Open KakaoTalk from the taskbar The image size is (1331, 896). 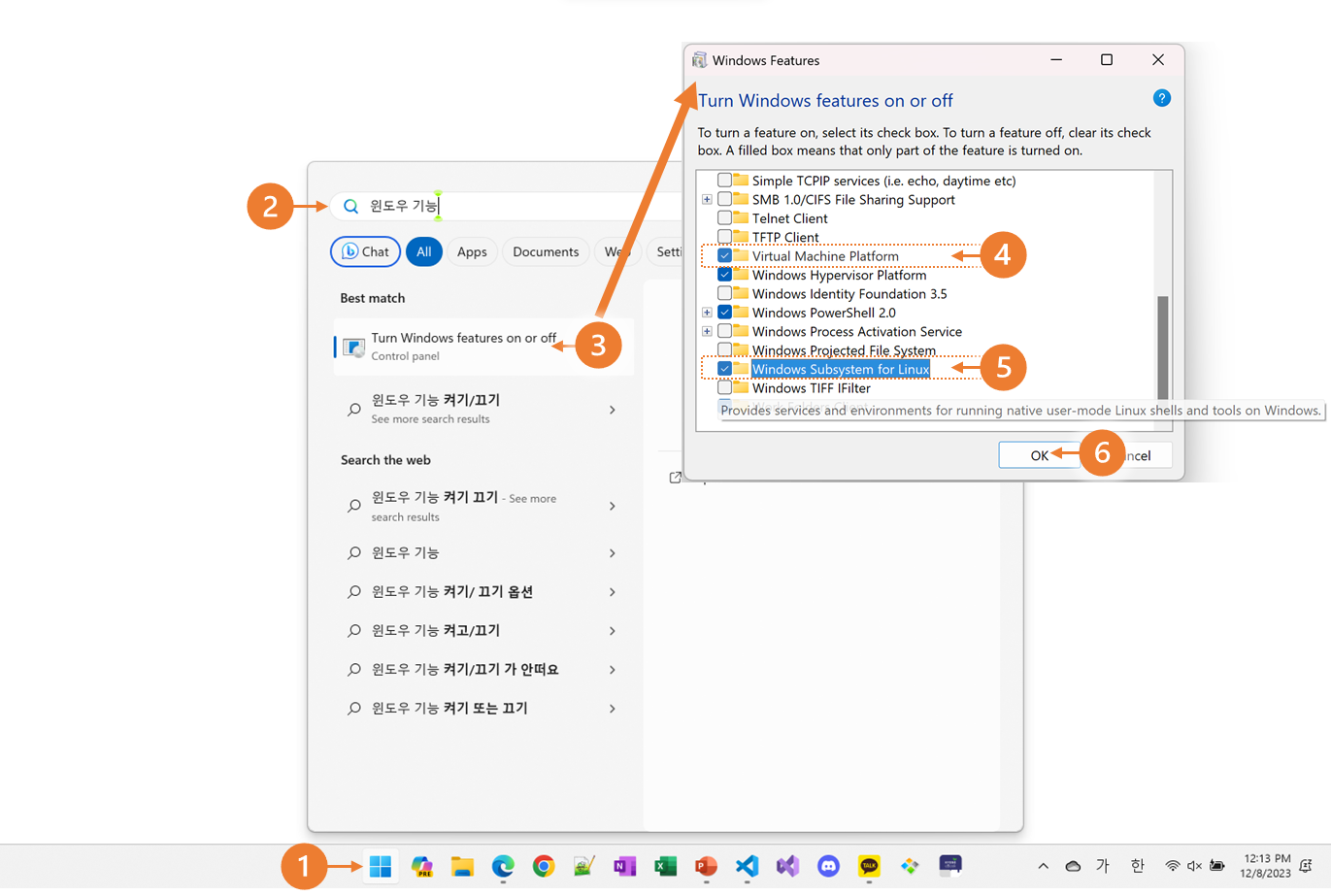(869, 866)
